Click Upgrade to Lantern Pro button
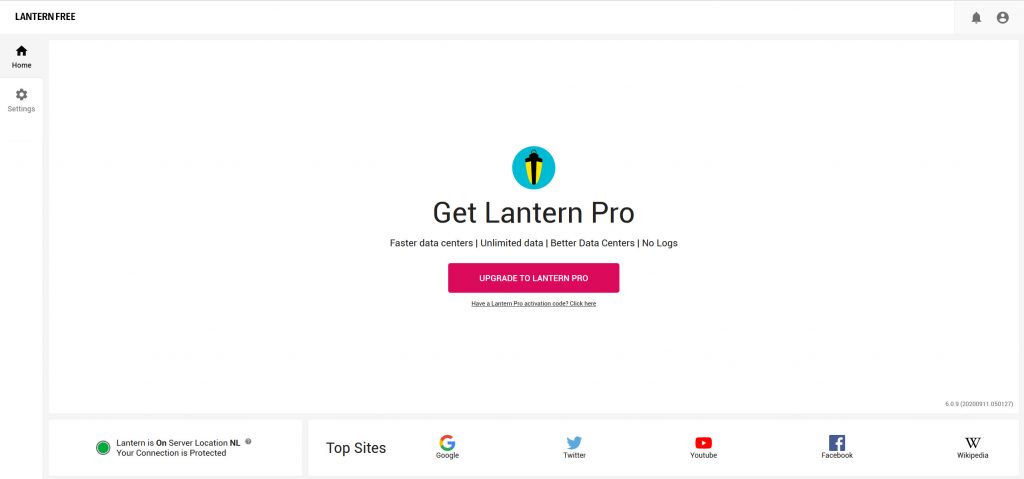Image resolution: width=1024 pixels, height=479 pixels. 534,278
